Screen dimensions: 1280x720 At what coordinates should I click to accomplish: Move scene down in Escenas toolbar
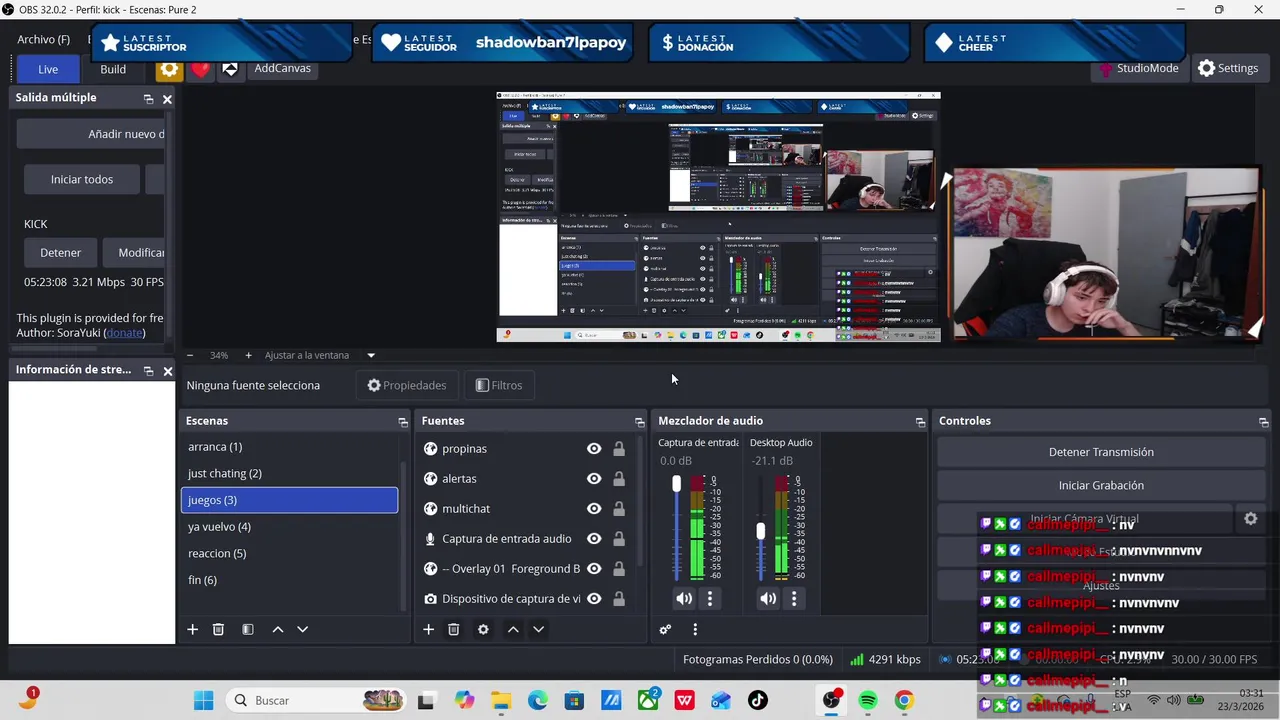pos(303,629)
